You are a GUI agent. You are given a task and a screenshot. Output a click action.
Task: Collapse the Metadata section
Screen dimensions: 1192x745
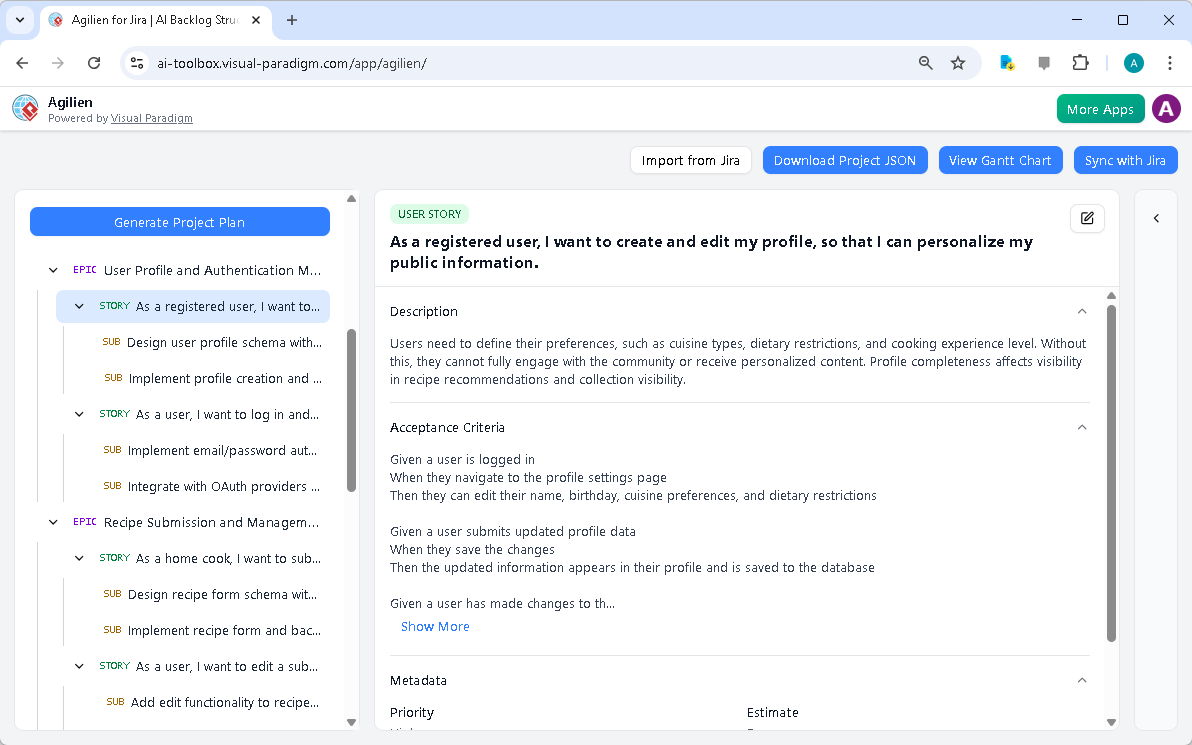[x=1081, y=680]
